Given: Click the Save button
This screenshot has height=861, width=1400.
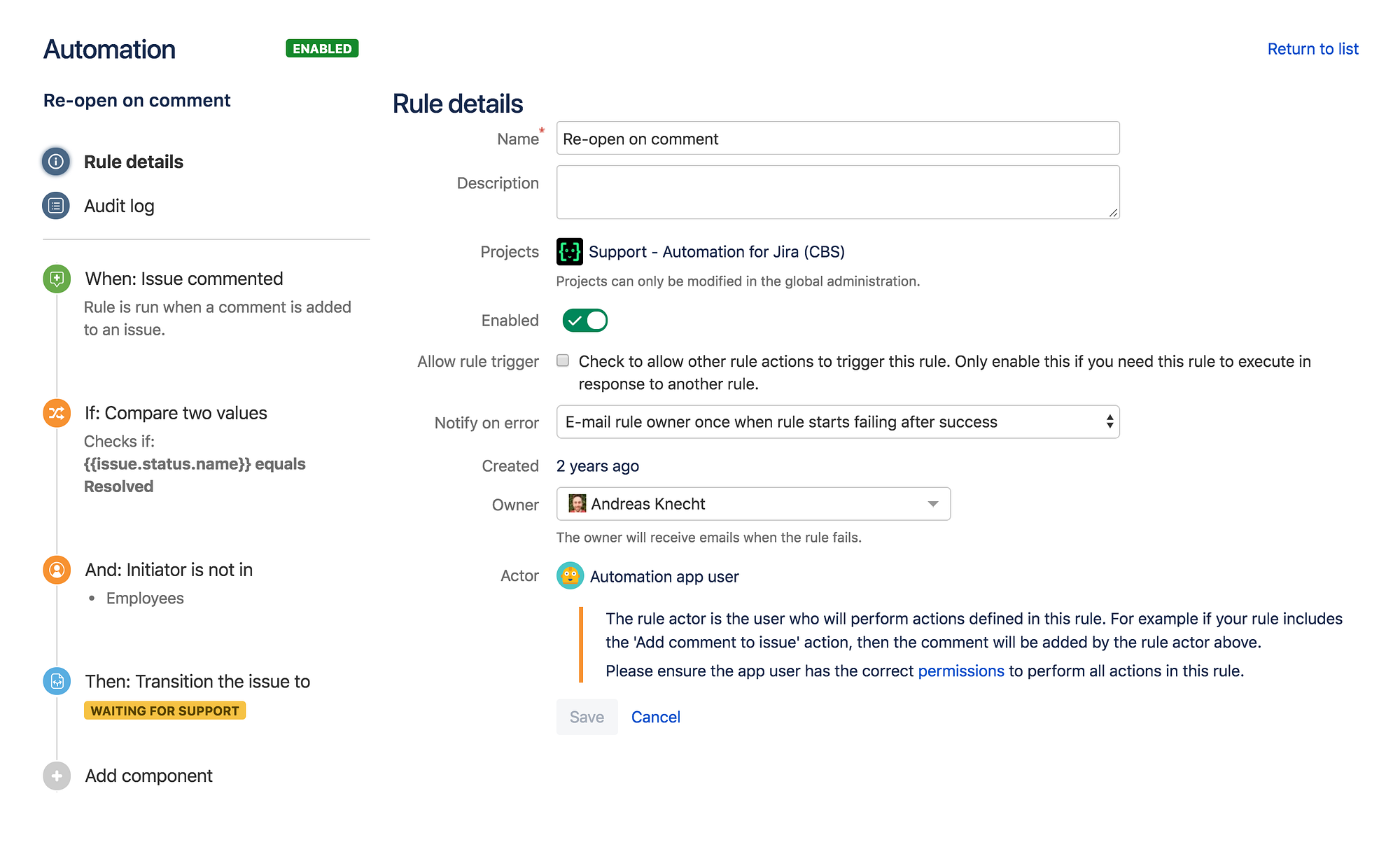Looking at the screenshot, I should click(x=586, y=717).
